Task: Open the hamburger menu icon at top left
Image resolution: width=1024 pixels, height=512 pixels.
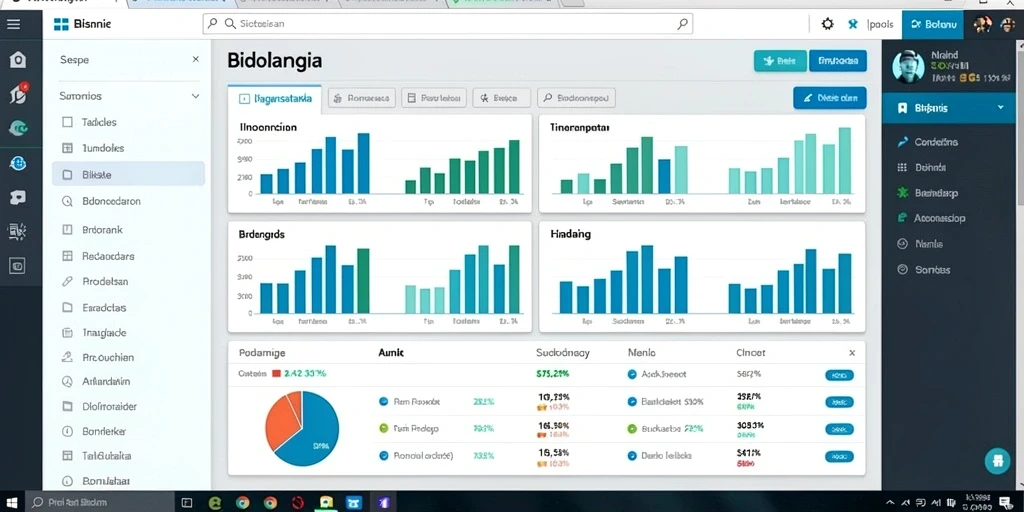Action: [13, 25]
